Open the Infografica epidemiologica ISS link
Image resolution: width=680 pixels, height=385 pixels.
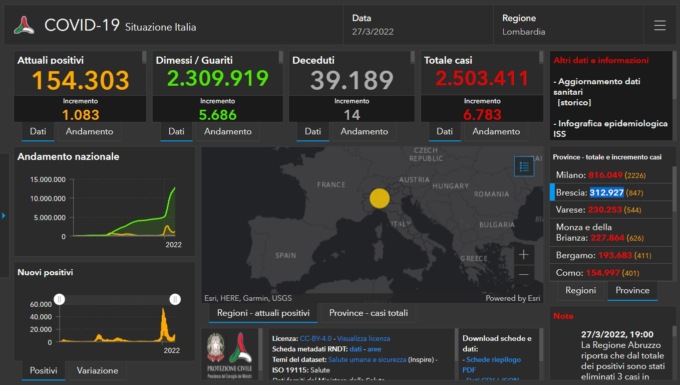pos(611,129)
